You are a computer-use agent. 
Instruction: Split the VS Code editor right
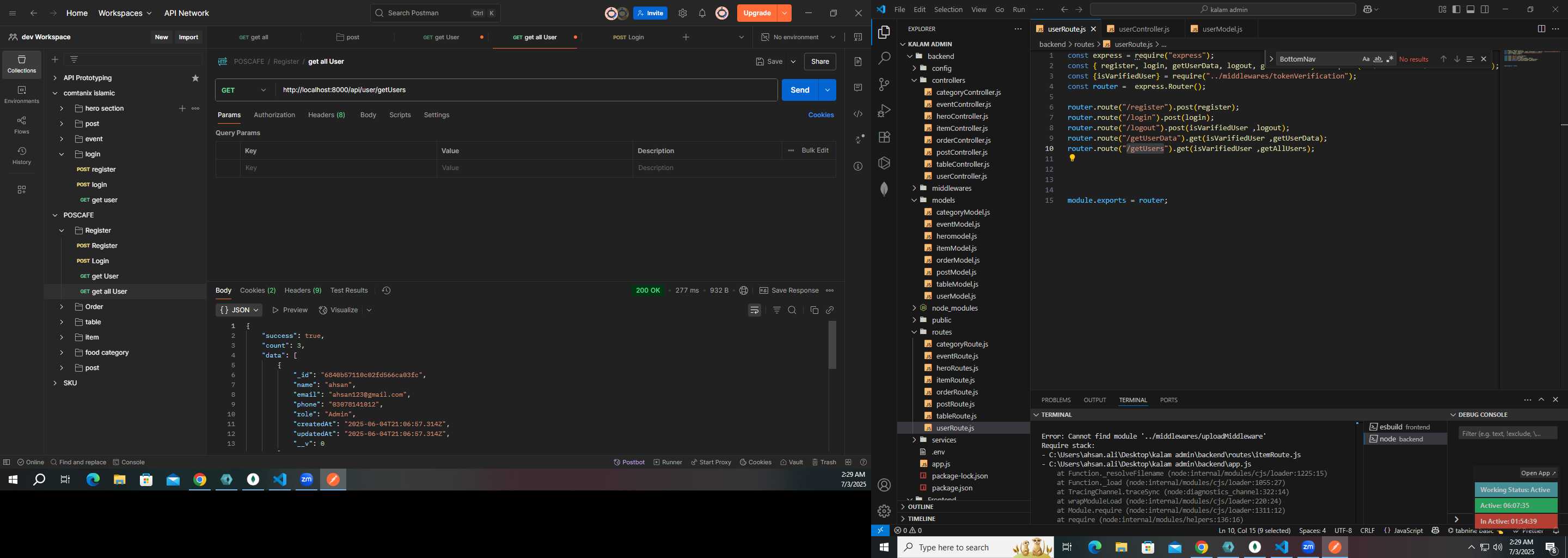[x=1541, y=29]
